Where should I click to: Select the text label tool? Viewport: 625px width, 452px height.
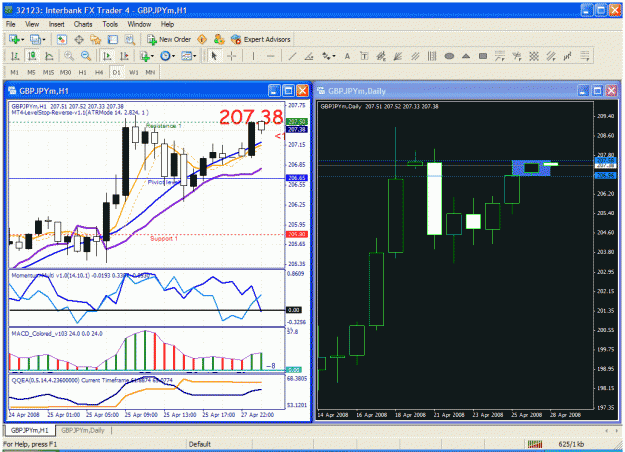pos(364,56)
